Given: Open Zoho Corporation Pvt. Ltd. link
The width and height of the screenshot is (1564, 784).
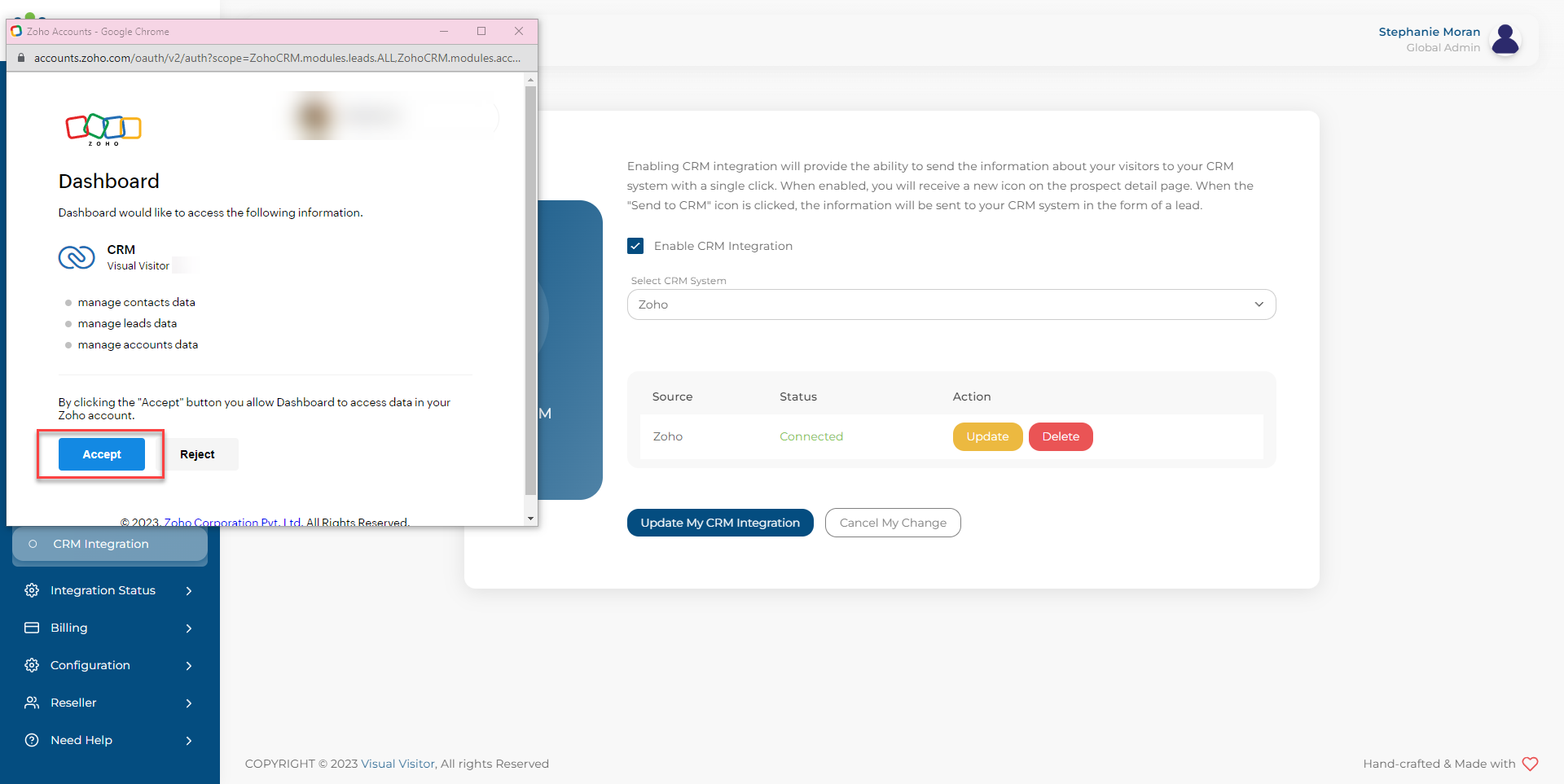Looking at the screenshot, I should 233,522.
